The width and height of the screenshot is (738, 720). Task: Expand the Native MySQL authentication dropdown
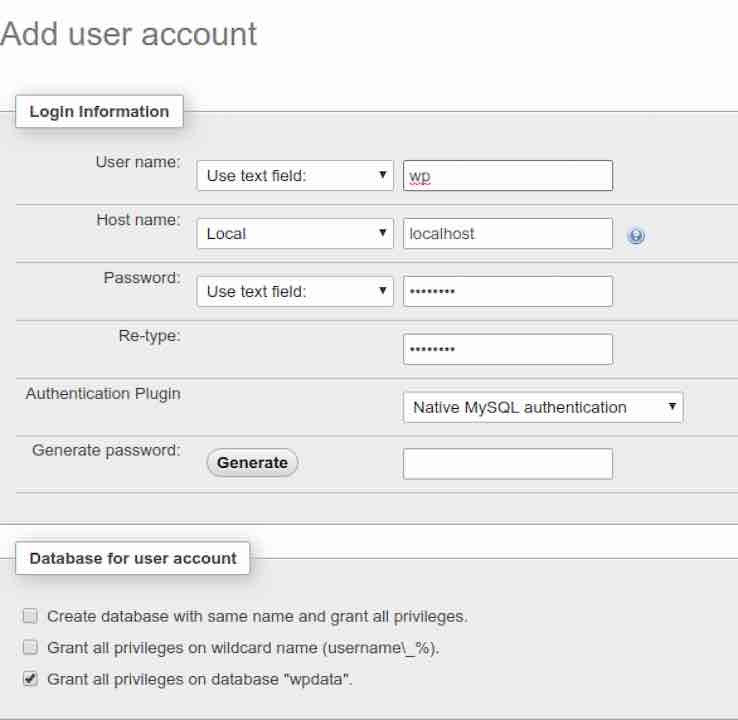pos(543,407)
